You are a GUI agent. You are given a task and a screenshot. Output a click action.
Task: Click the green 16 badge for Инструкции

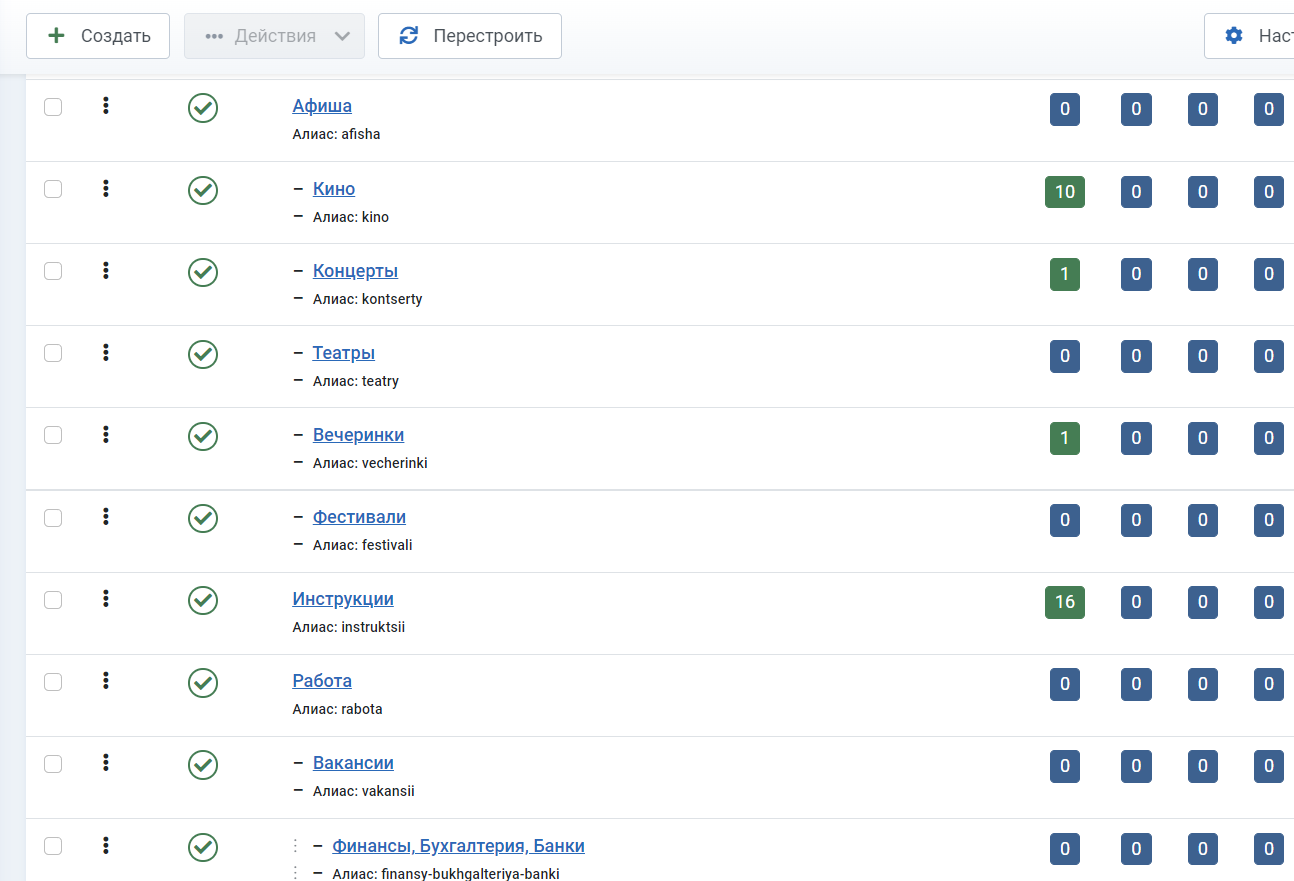[1064, 602]
